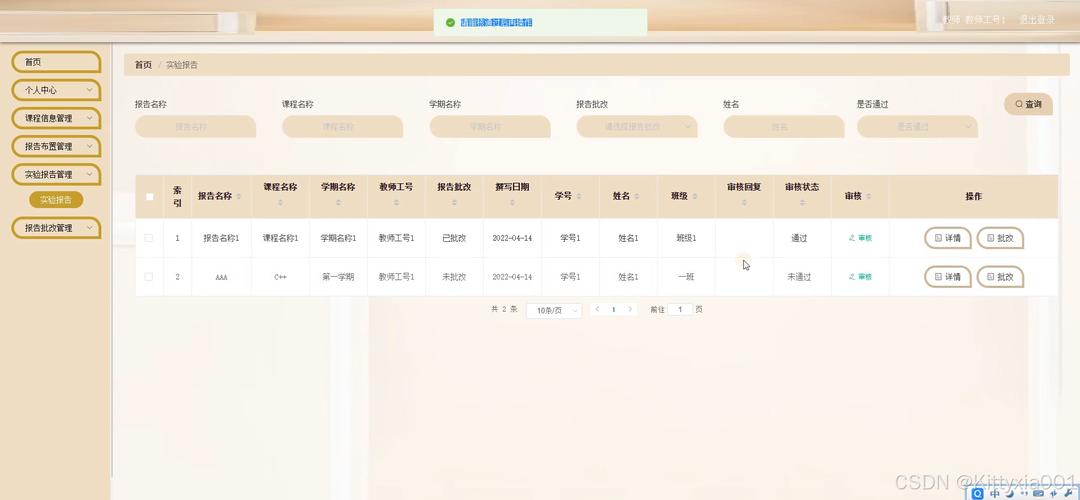Open 详情 for row AAA
1080x500 pixels.
point(948,277)
